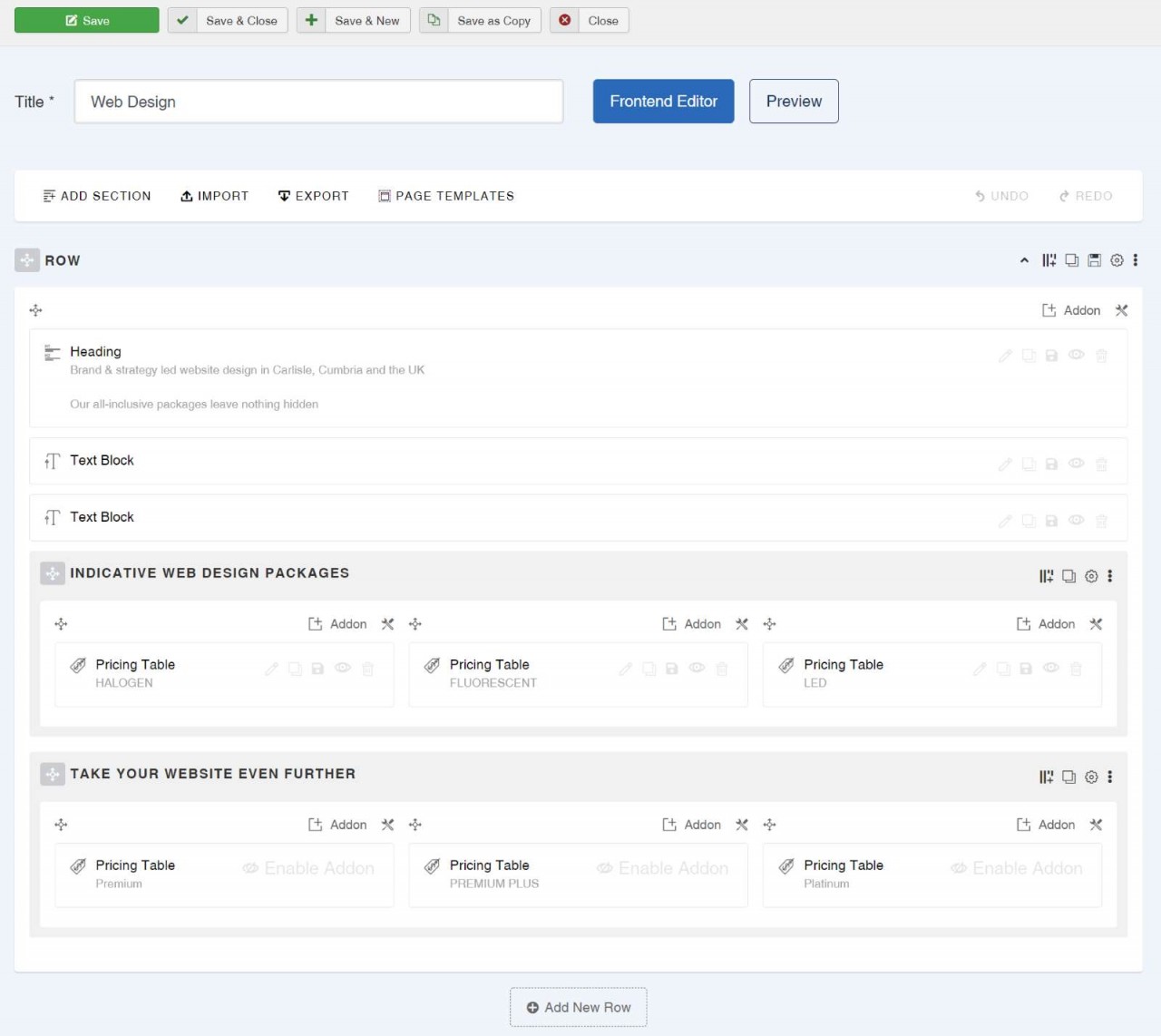Image resolution: width=1161 pixels, height=1036 pixels.
Task: Open the options menu of the PREMIUM PLUS row
Action: pyautogui.click(x=1110, y=777)
